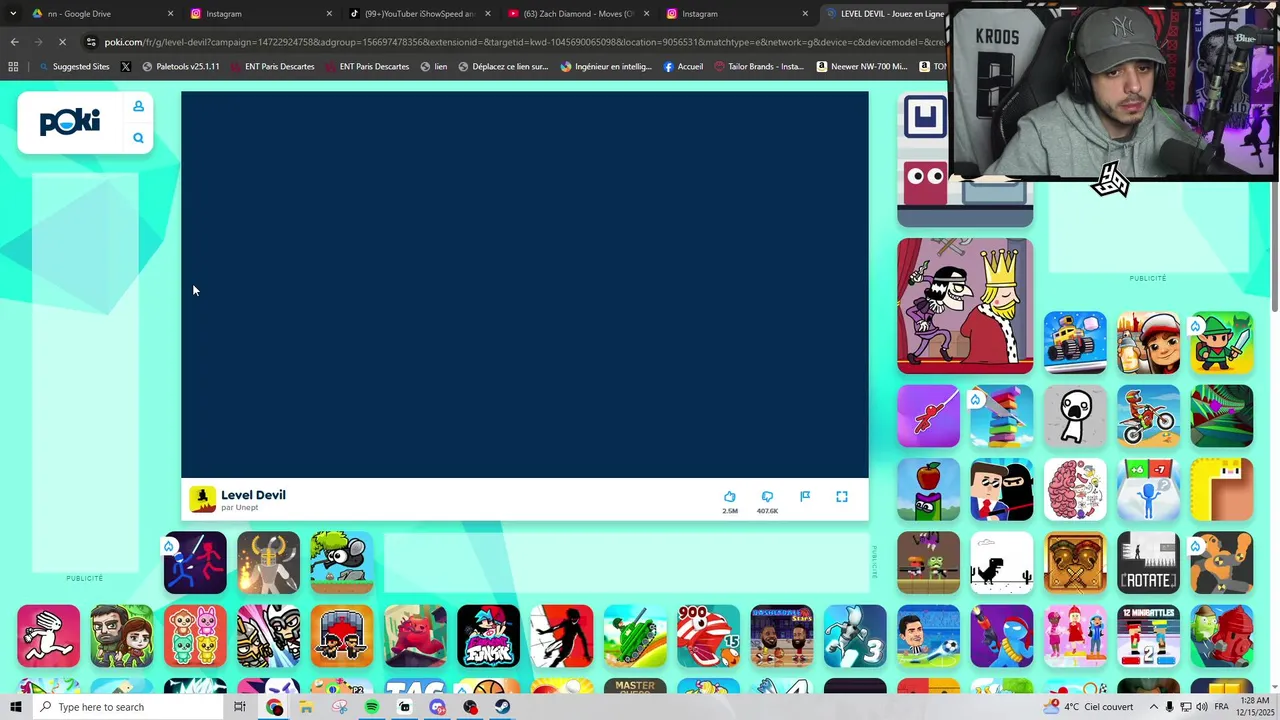Open the apple and green worm game
Viewport: 1280px width, 720px height.
tap(928, 490)
